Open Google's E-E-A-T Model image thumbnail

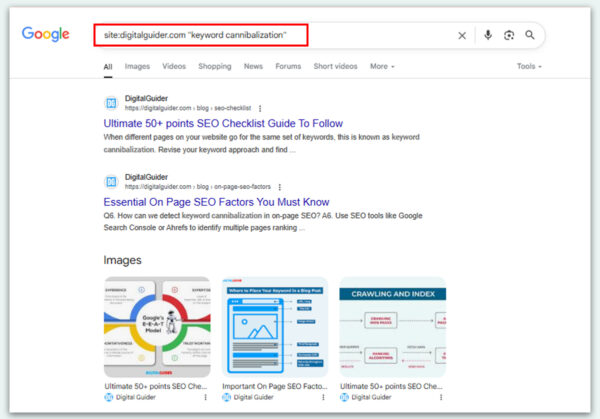coord(157,327)
